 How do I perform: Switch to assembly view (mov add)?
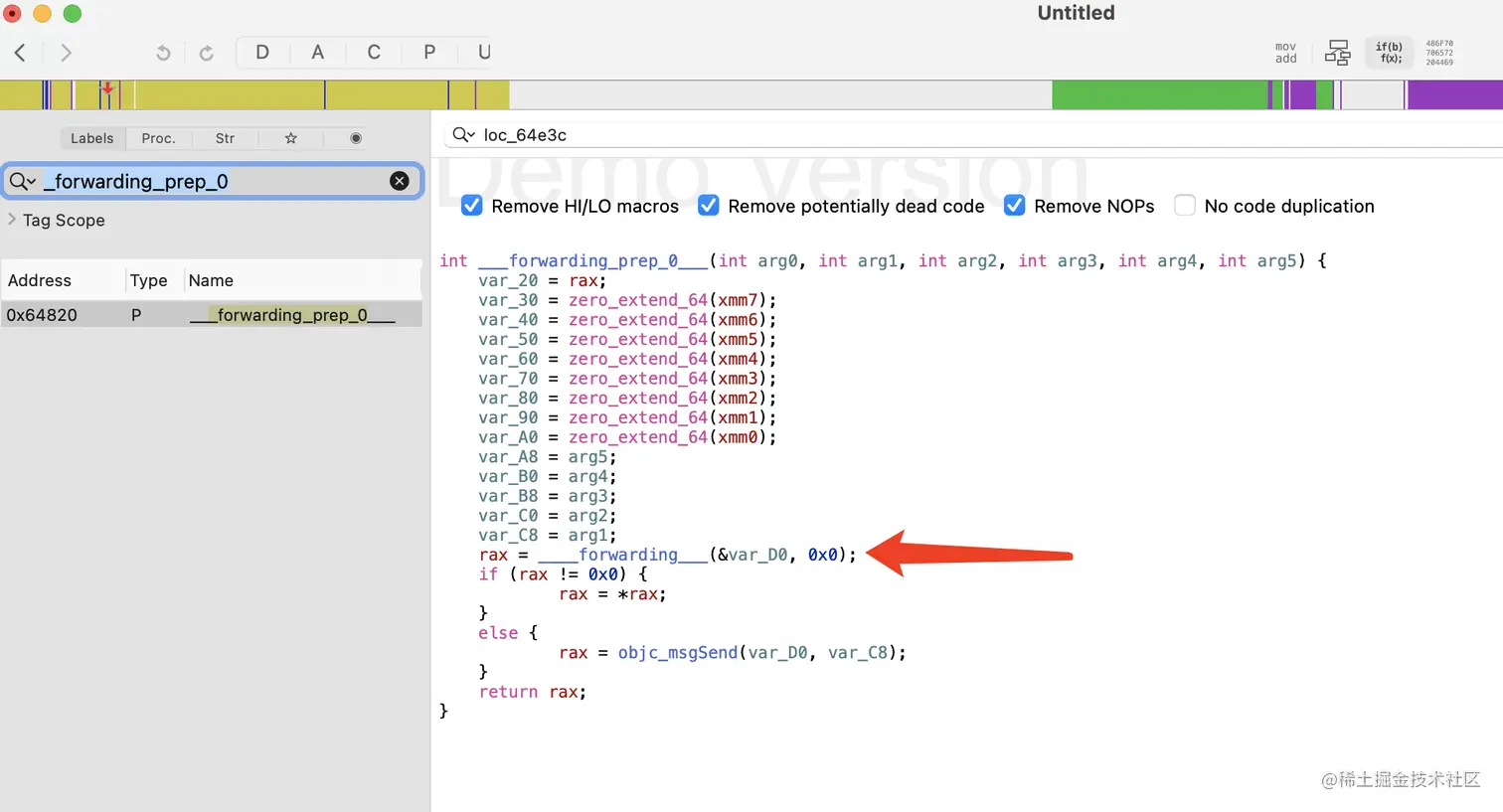coord(1285,53)
